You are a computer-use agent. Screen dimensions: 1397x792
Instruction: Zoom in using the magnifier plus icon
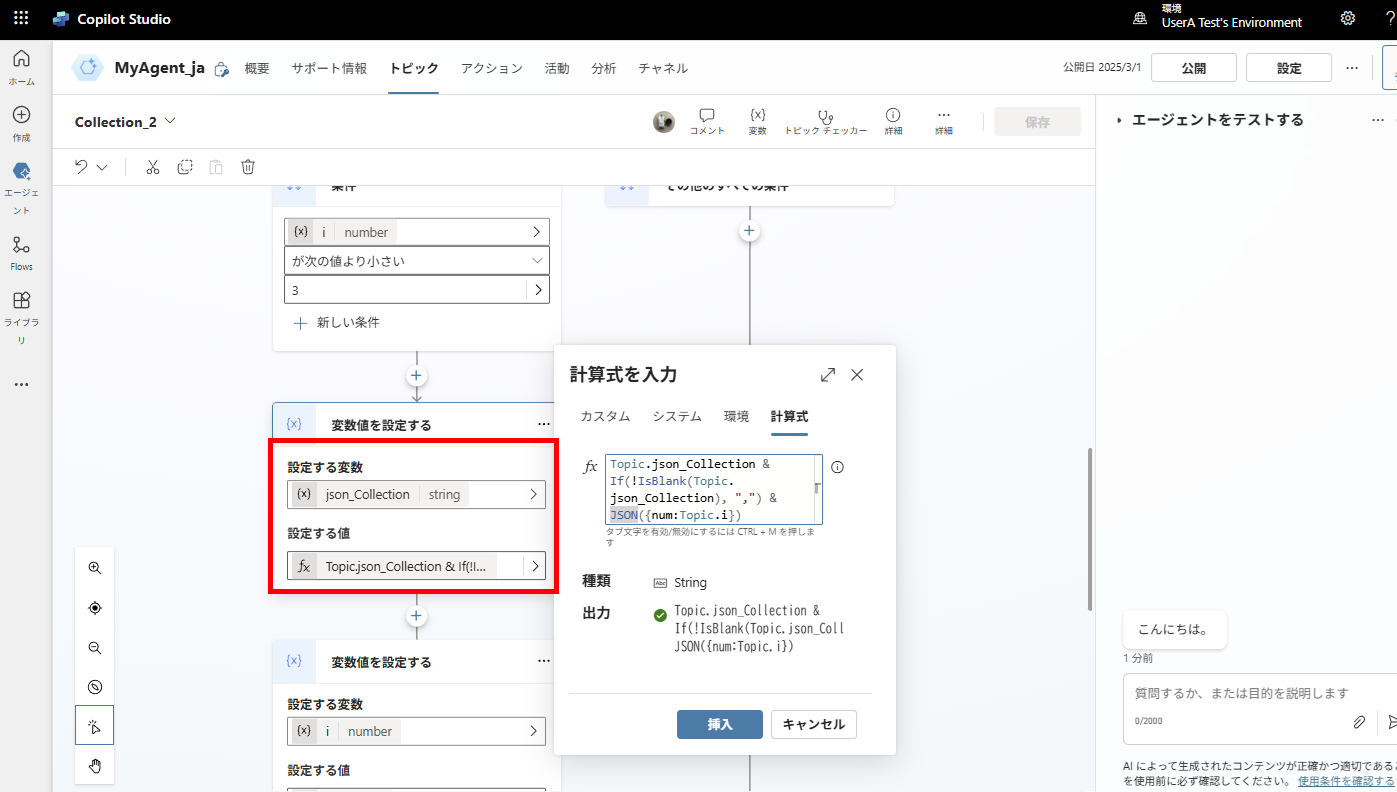(x=94, y=567)
